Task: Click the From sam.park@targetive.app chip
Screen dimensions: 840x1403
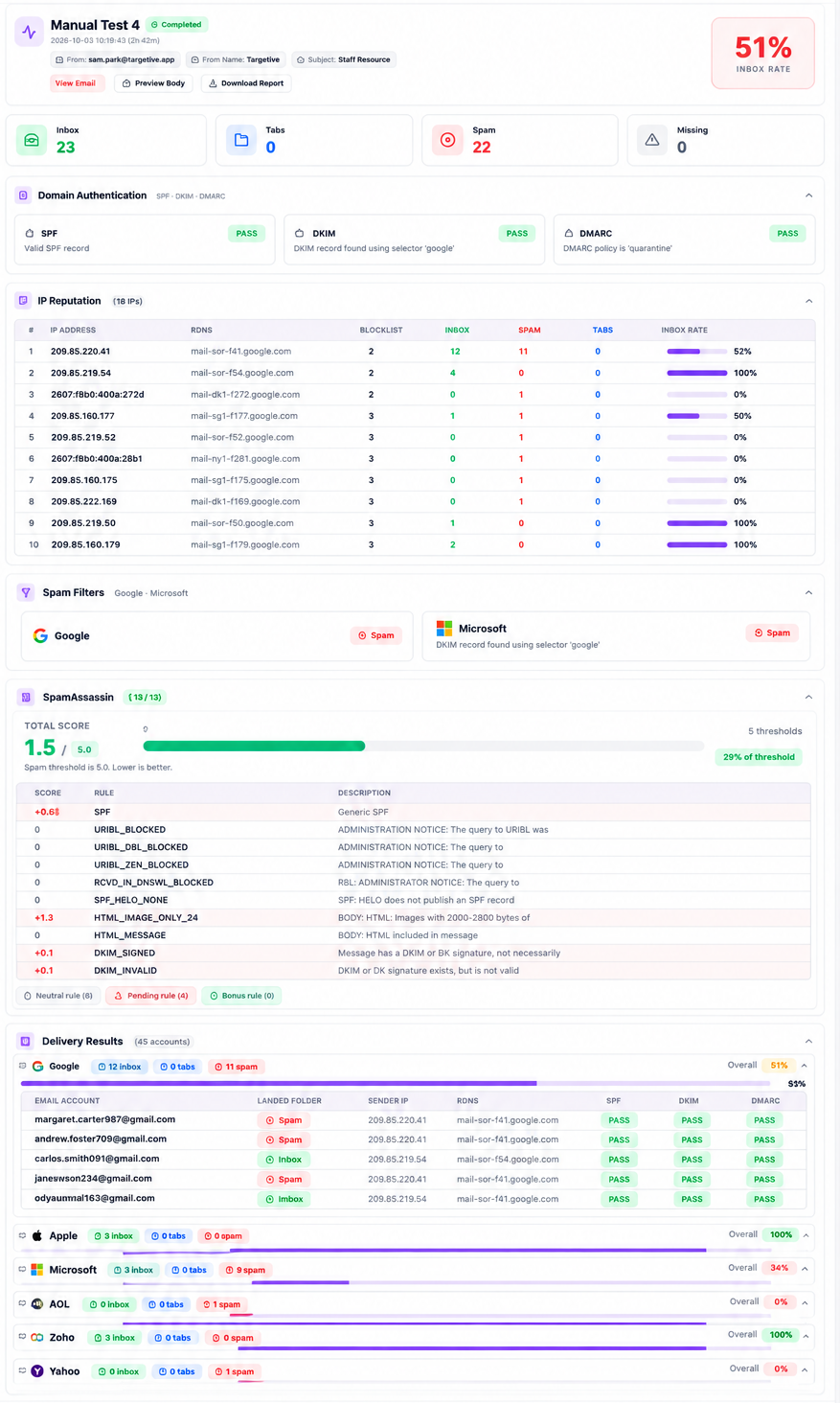Action: [x=116, y=59]
